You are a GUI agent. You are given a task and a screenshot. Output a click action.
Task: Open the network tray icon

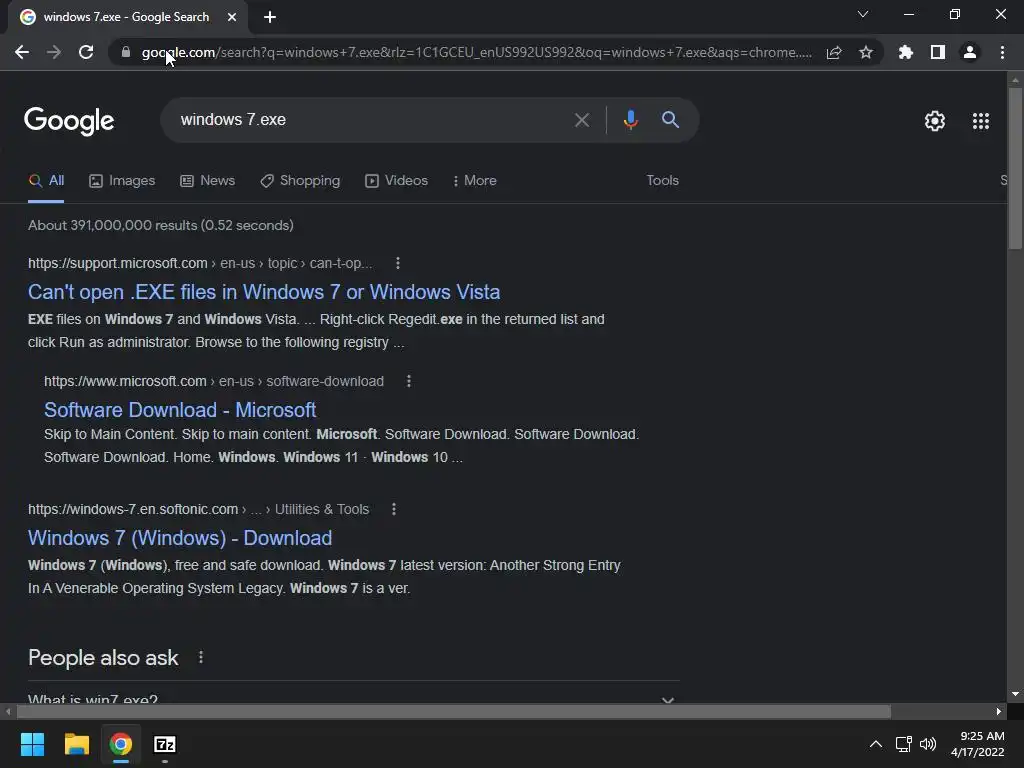click(x=903, y=744)
